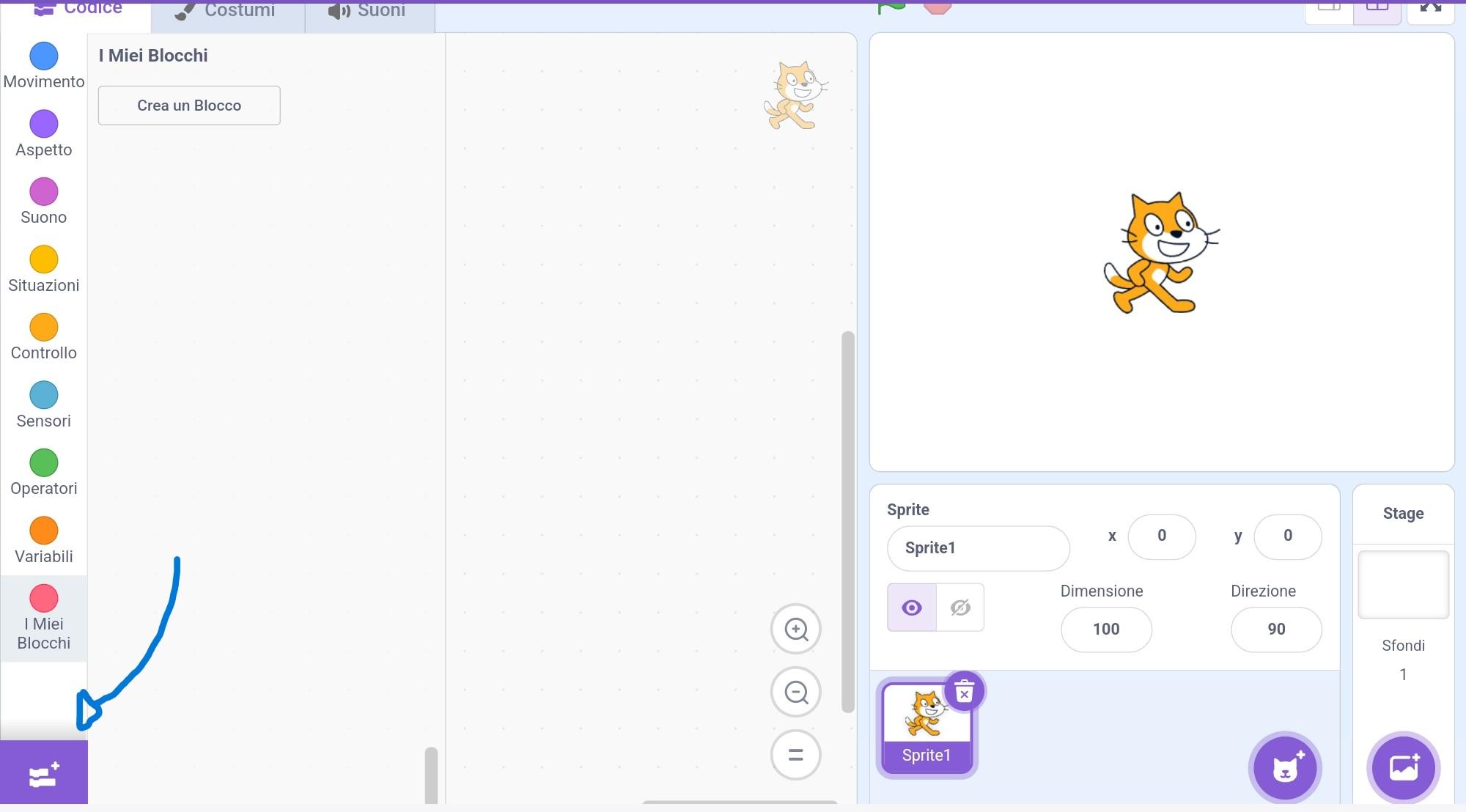Click the Crea un Blocco button

click(x=189, y=106)
